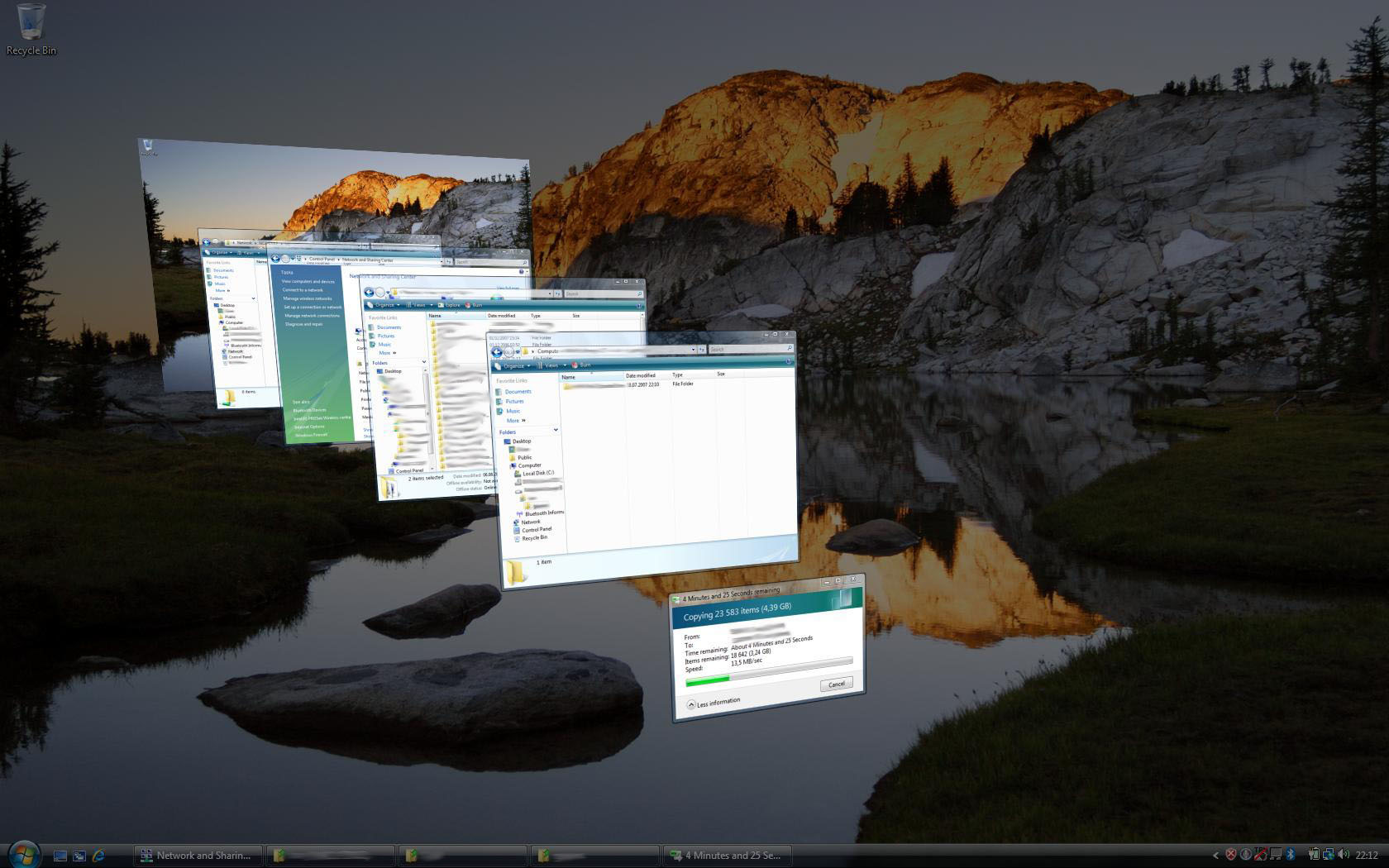Open Music favorite link in front Computer window
Screen dimensions: 1389x868
pos(508,411)
